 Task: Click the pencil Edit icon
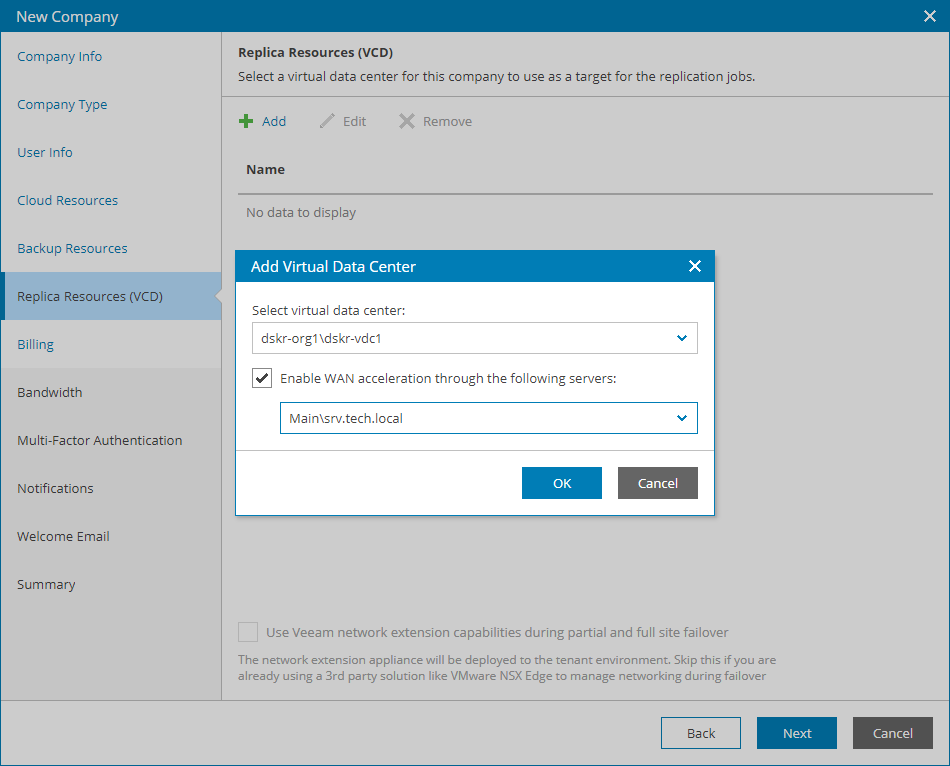(x=327, y=121)
